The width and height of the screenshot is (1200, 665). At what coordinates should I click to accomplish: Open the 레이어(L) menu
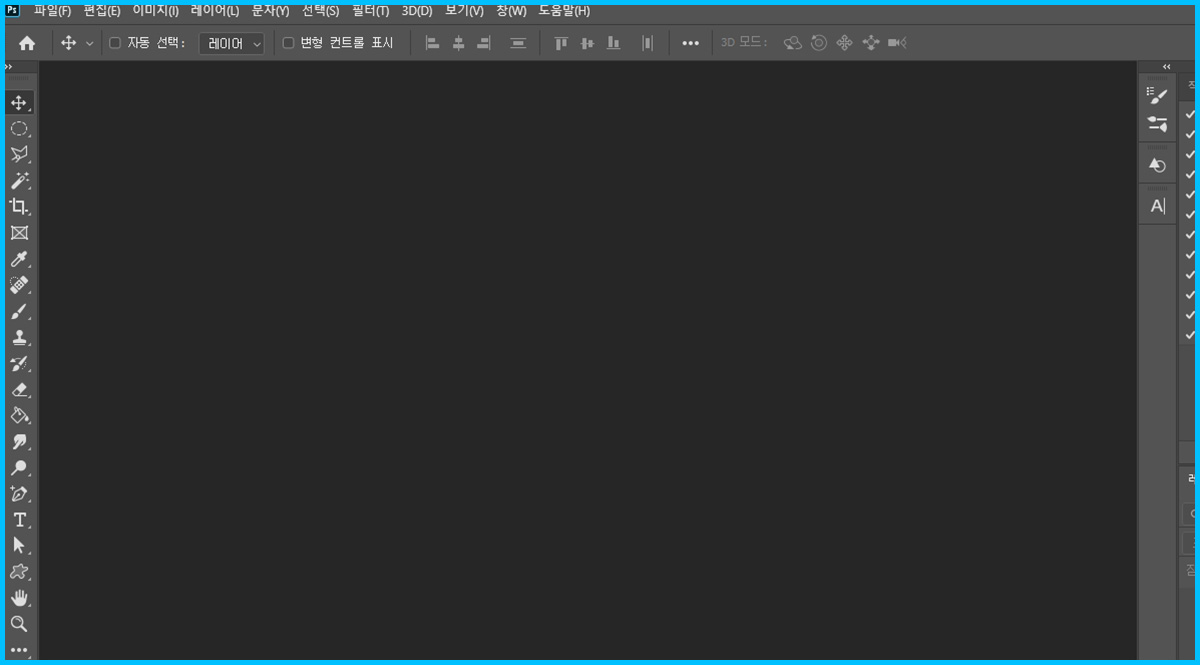215,11
